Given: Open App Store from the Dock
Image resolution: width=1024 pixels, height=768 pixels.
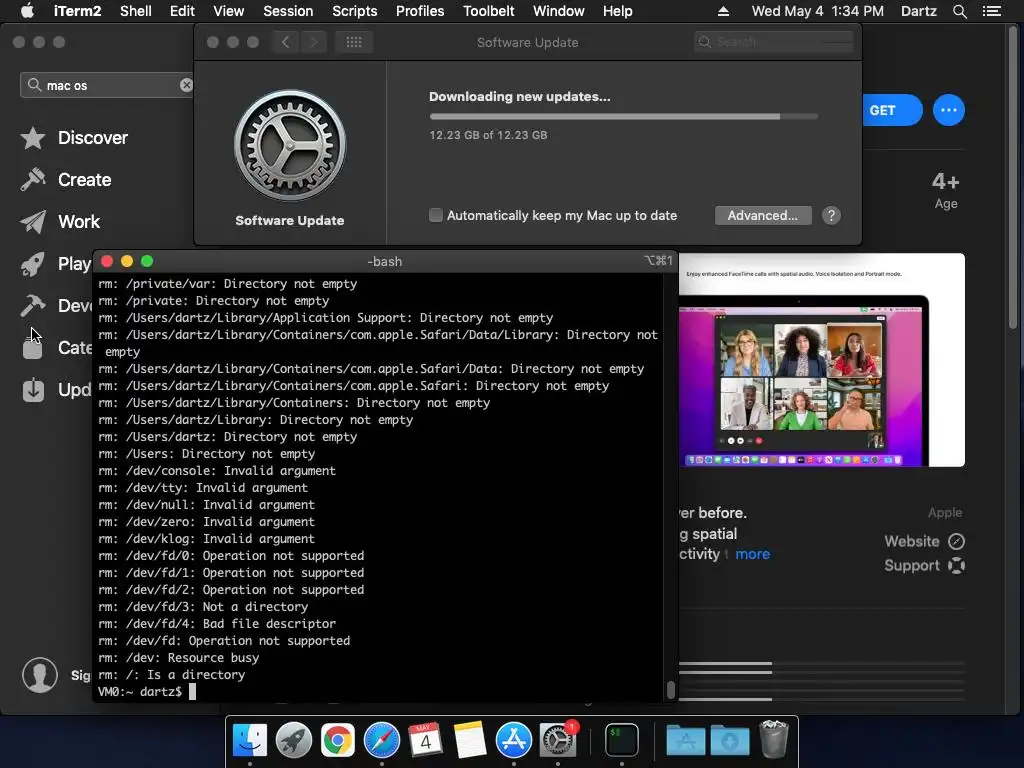Looking at the screenshot, I should 513,740.
